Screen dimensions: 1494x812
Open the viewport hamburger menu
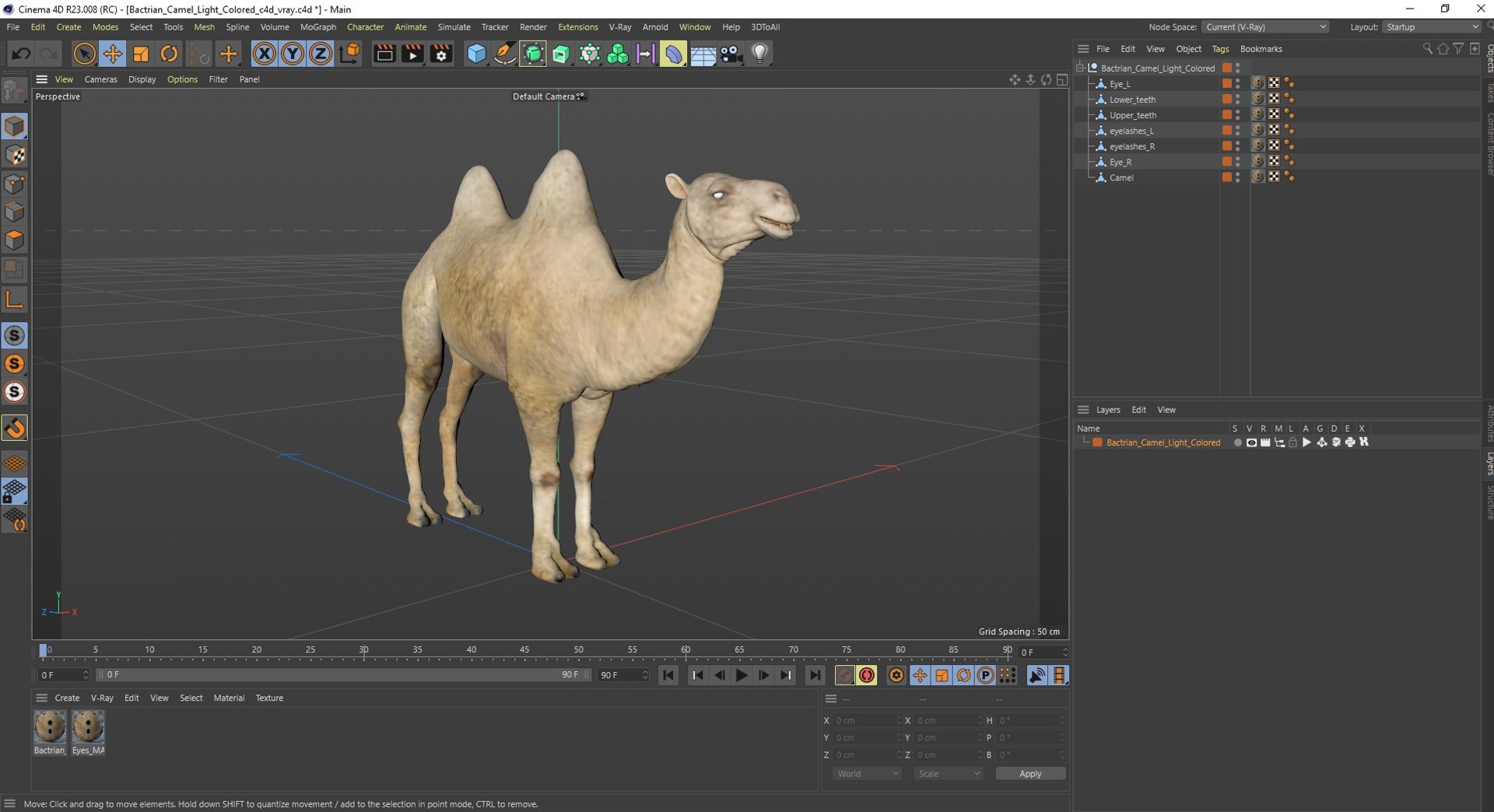coord(42,79)
